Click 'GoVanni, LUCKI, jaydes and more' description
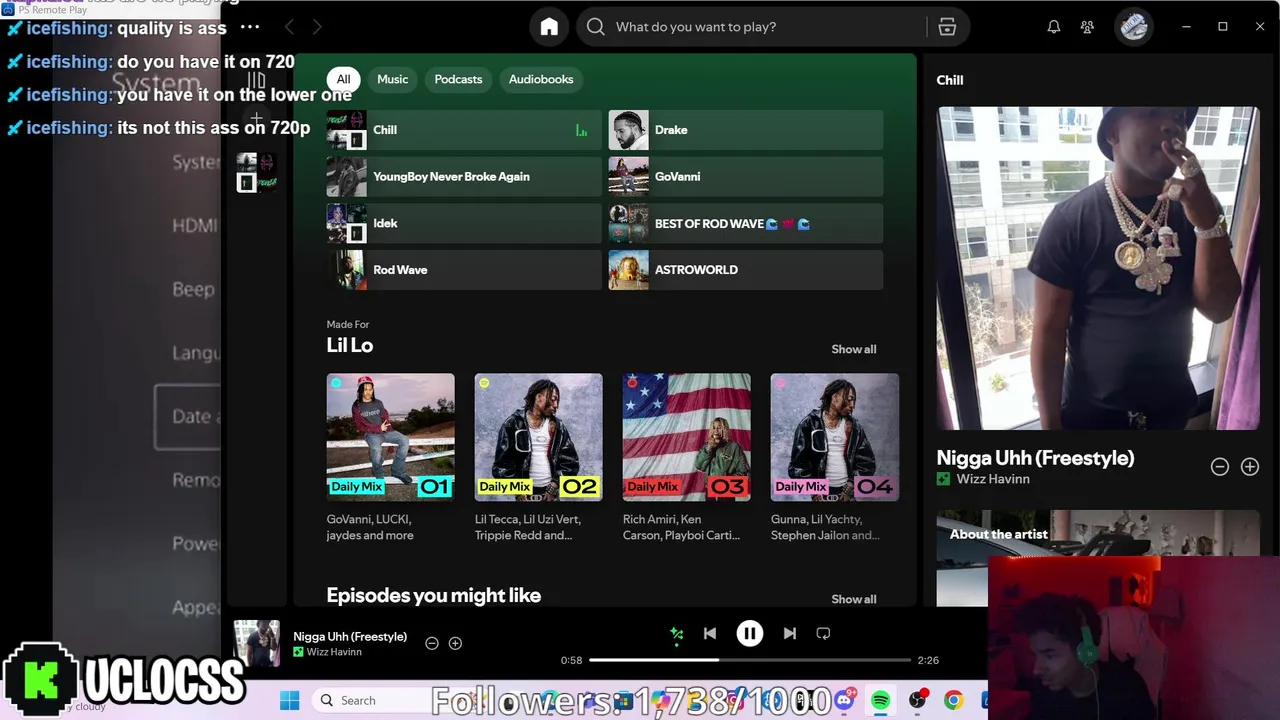The width and height of the screenshot is (1280, 720). pos(370,527)
